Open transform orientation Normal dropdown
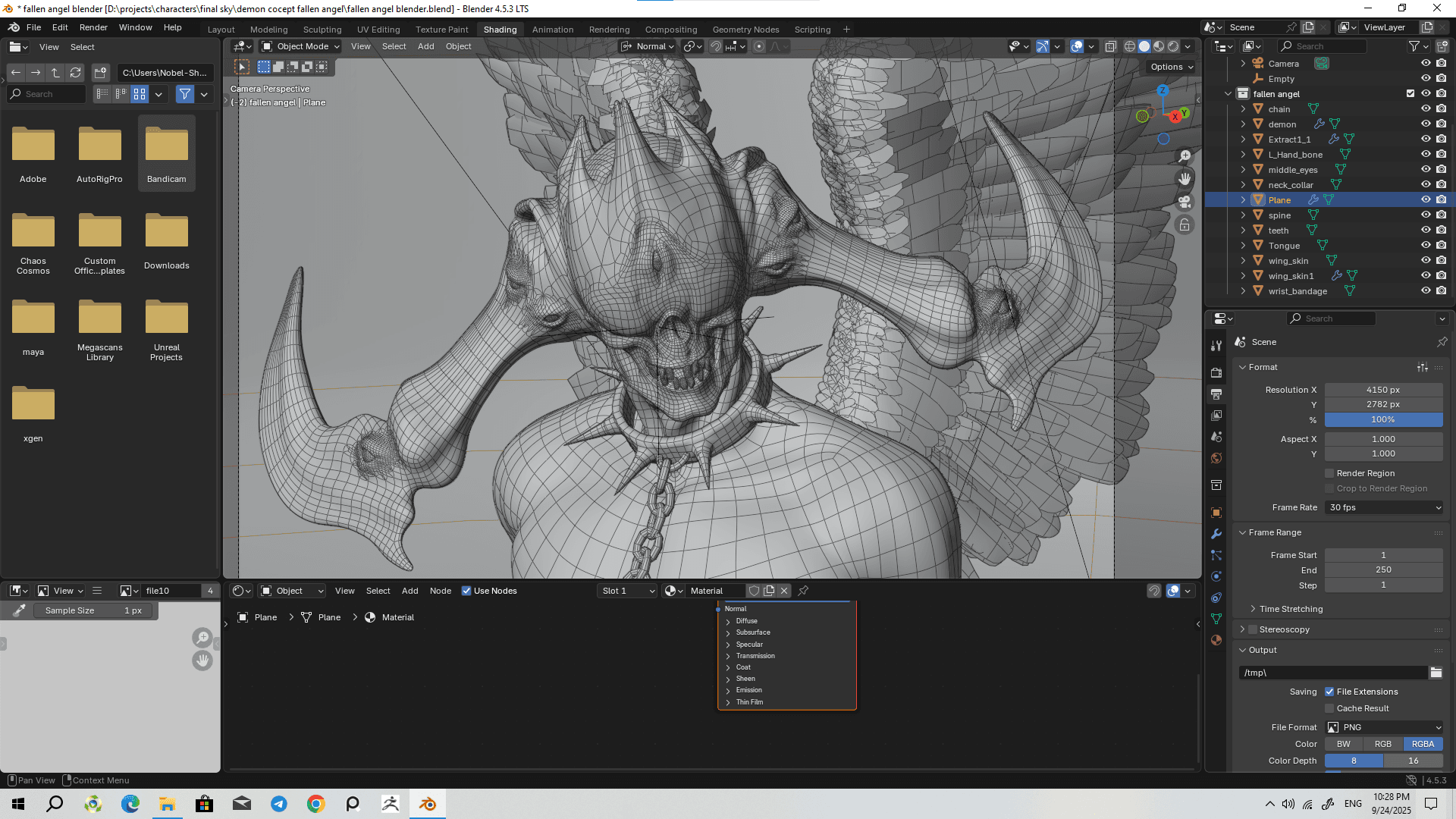 pos(648,46)
